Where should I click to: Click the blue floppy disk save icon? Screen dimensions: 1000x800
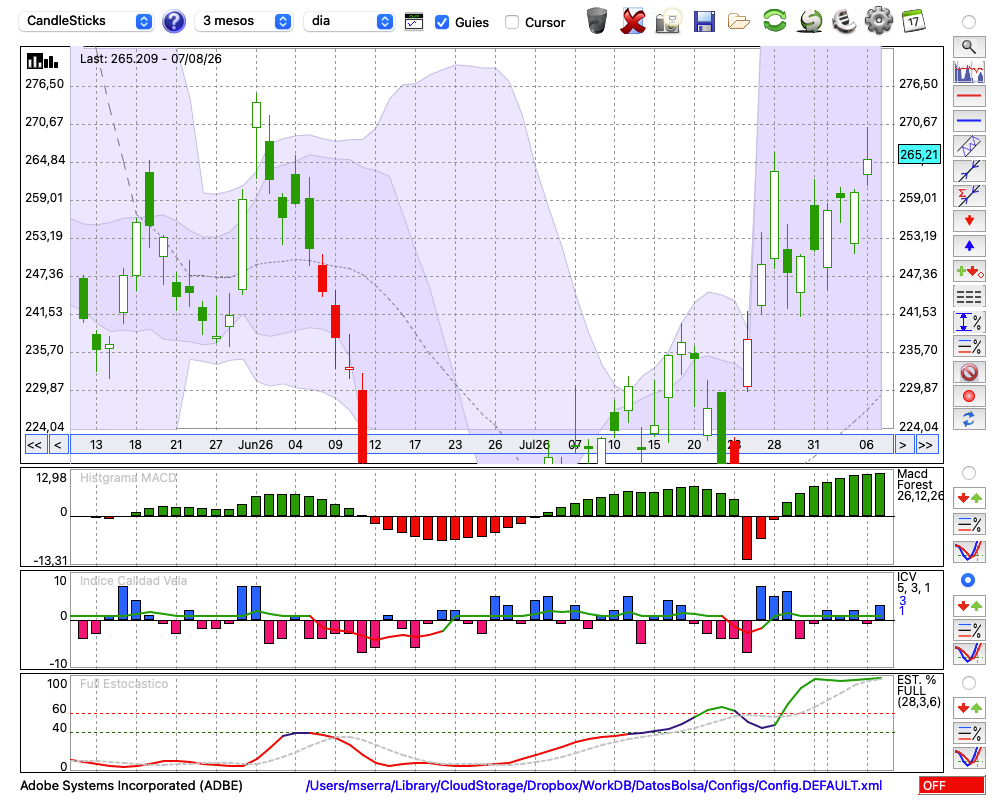click(x=704, y=22)
